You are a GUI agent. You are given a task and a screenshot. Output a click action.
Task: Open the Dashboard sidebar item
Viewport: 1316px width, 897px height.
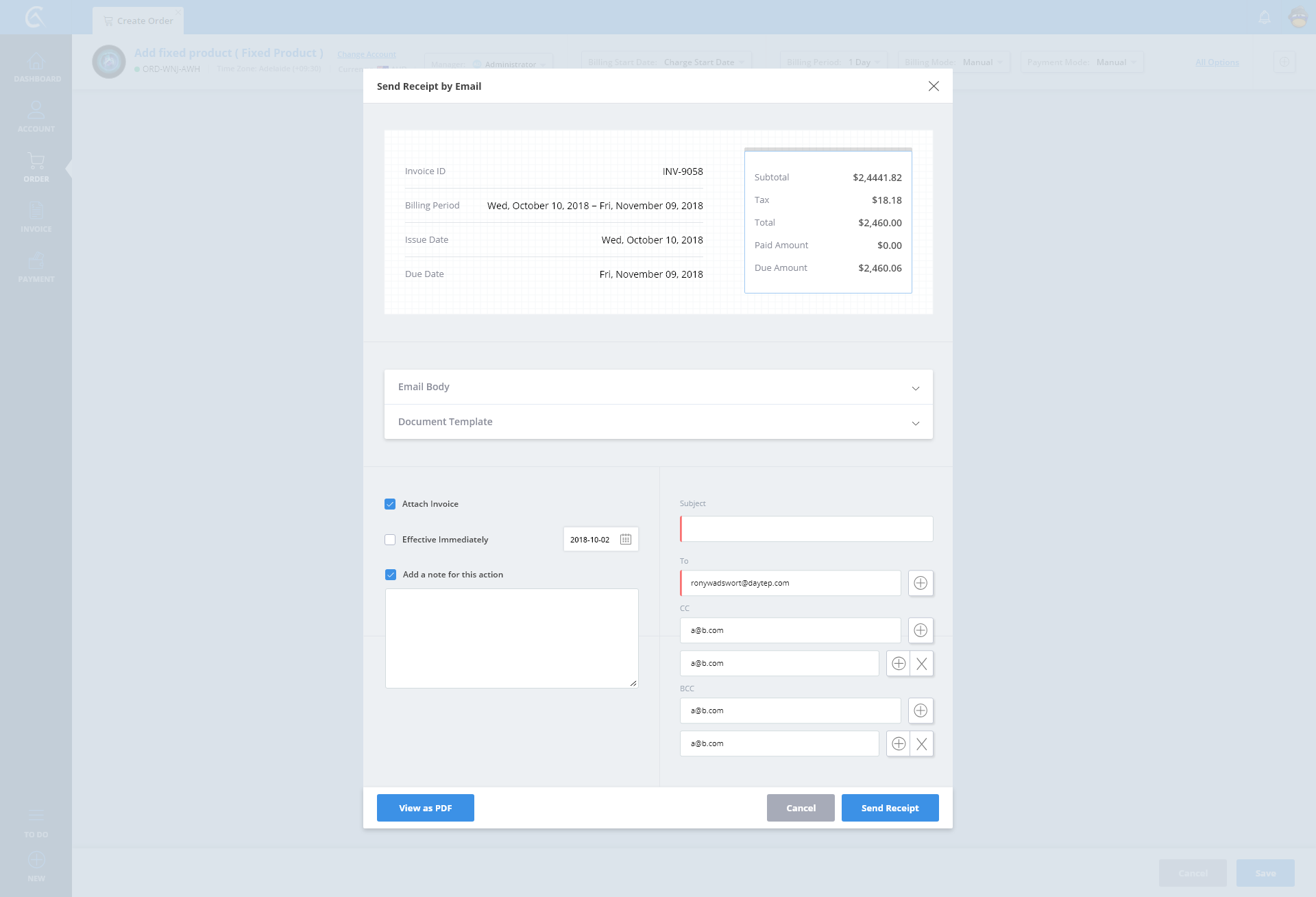click(x=36, y=67)
